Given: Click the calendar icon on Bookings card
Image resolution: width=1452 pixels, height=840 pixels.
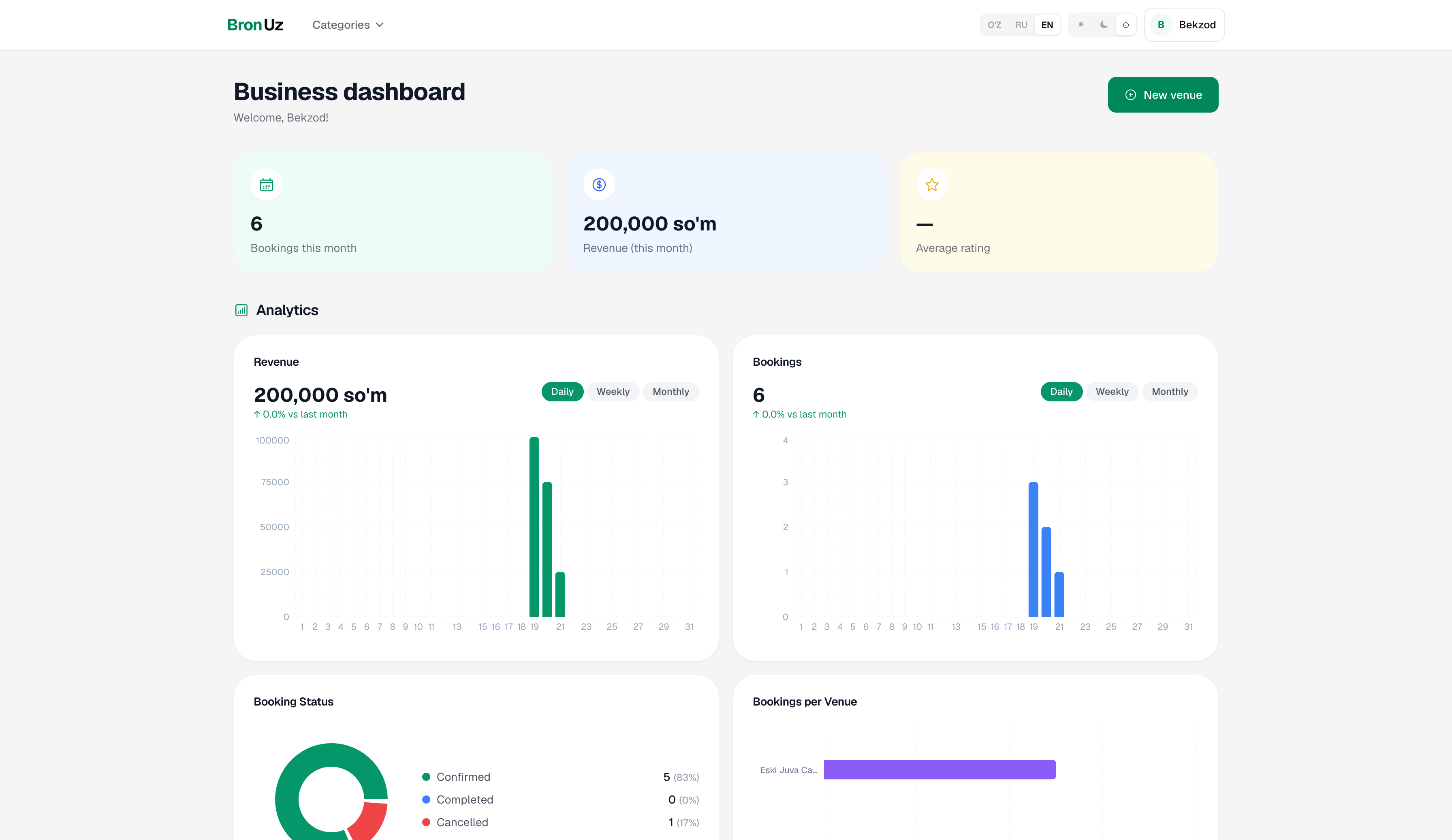Looking at the screenshot, I should [x=266, y=185].
